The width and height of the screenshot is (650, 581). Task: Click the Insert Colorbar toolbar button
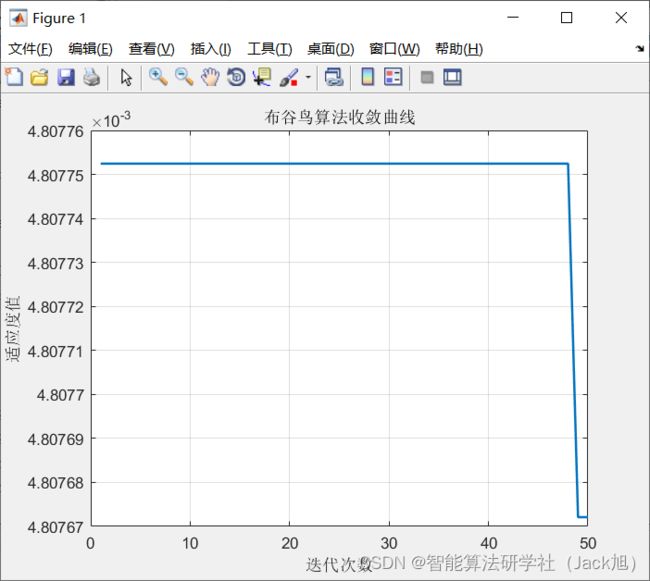pyautogui.click(x=367, y=77)
